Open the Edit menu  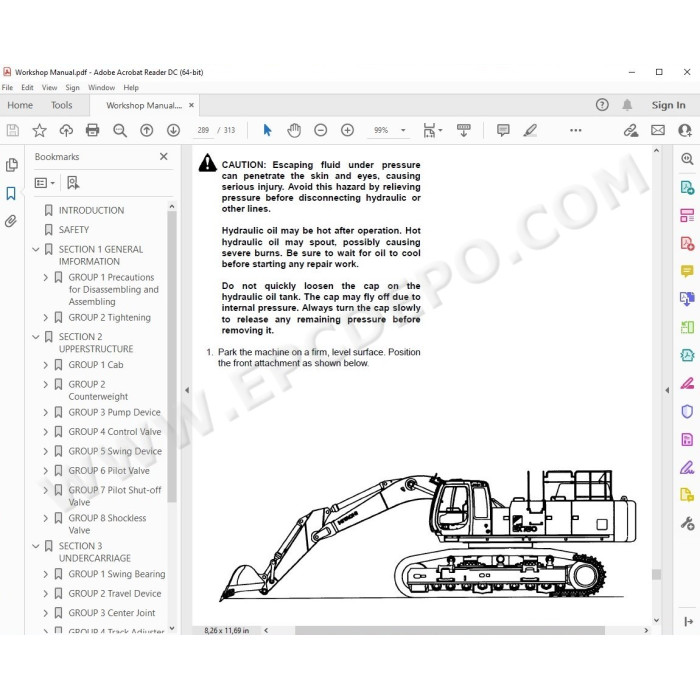27,88
